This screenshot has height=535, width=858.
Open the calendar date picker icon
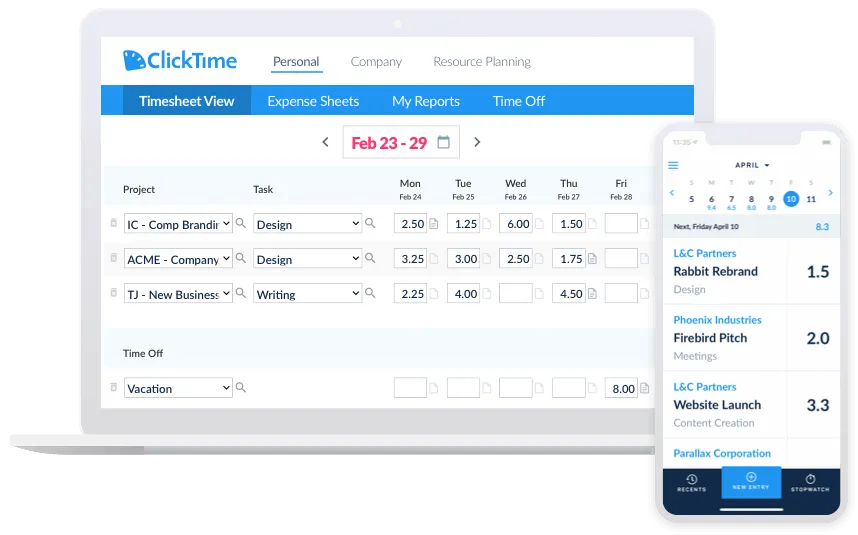[x=443, y=142]
